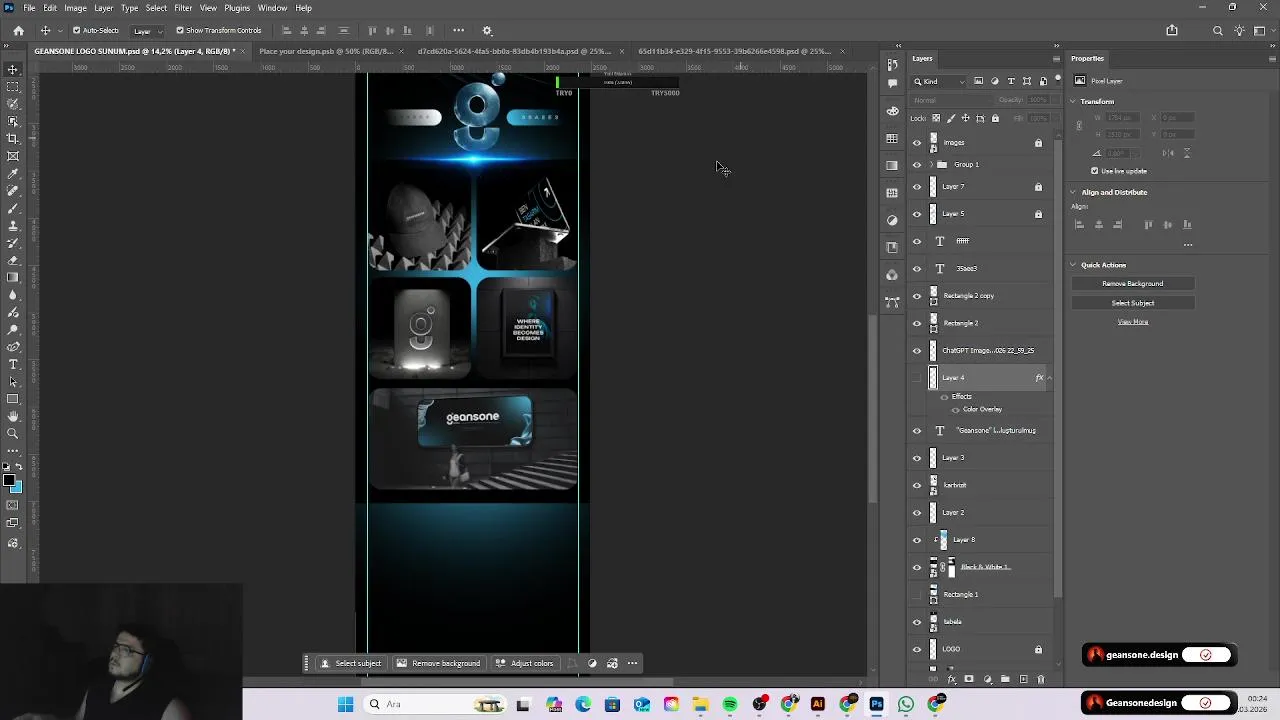The height and width of the screenshot is (720, 1280).
Task: Collapse the Quick Actions section
Action: pos(1073,265)
